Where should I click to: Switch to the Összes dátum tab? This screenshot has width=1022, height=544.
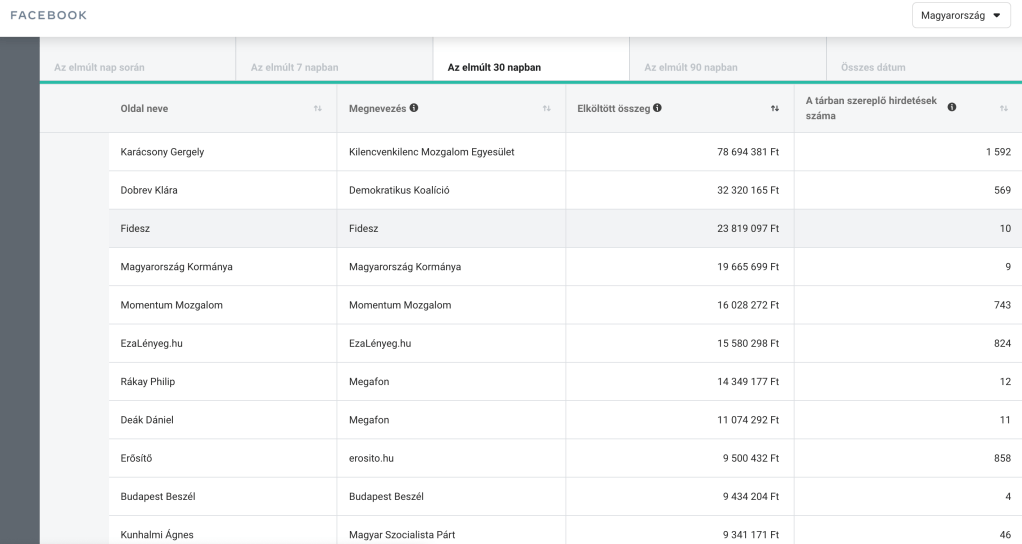(866, 68)
